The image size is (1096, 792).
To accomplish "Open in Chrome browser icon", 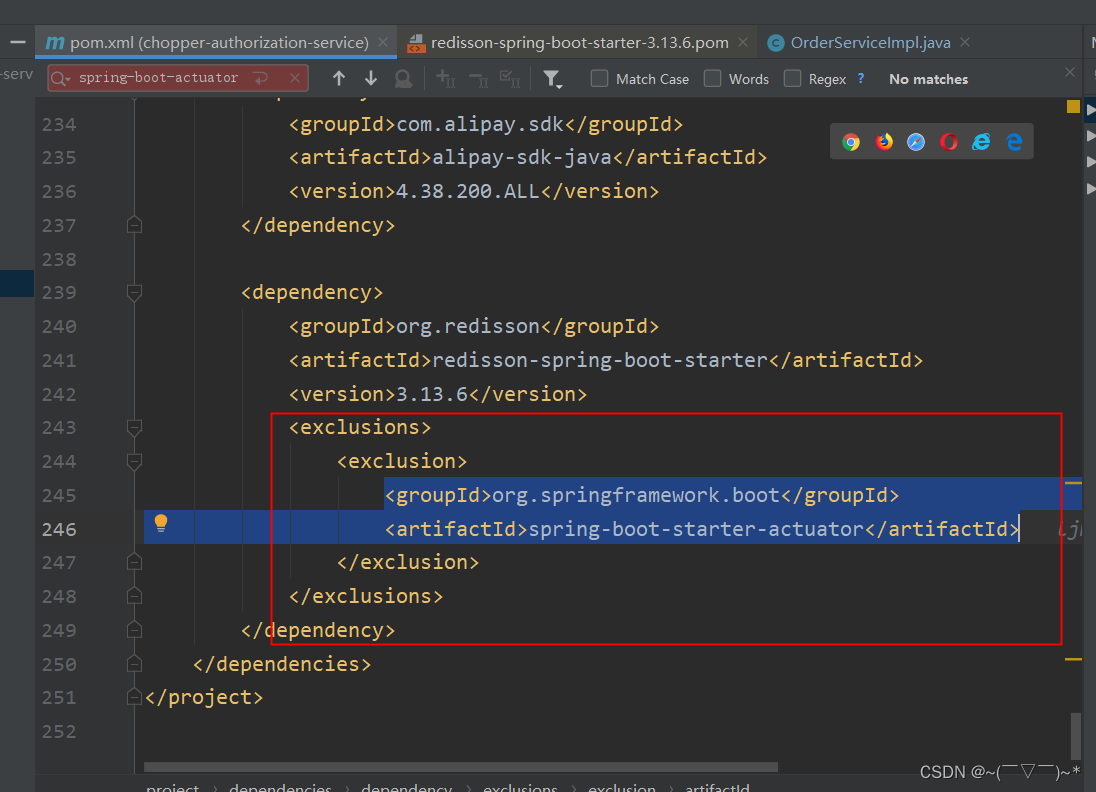I will point(851,142).
